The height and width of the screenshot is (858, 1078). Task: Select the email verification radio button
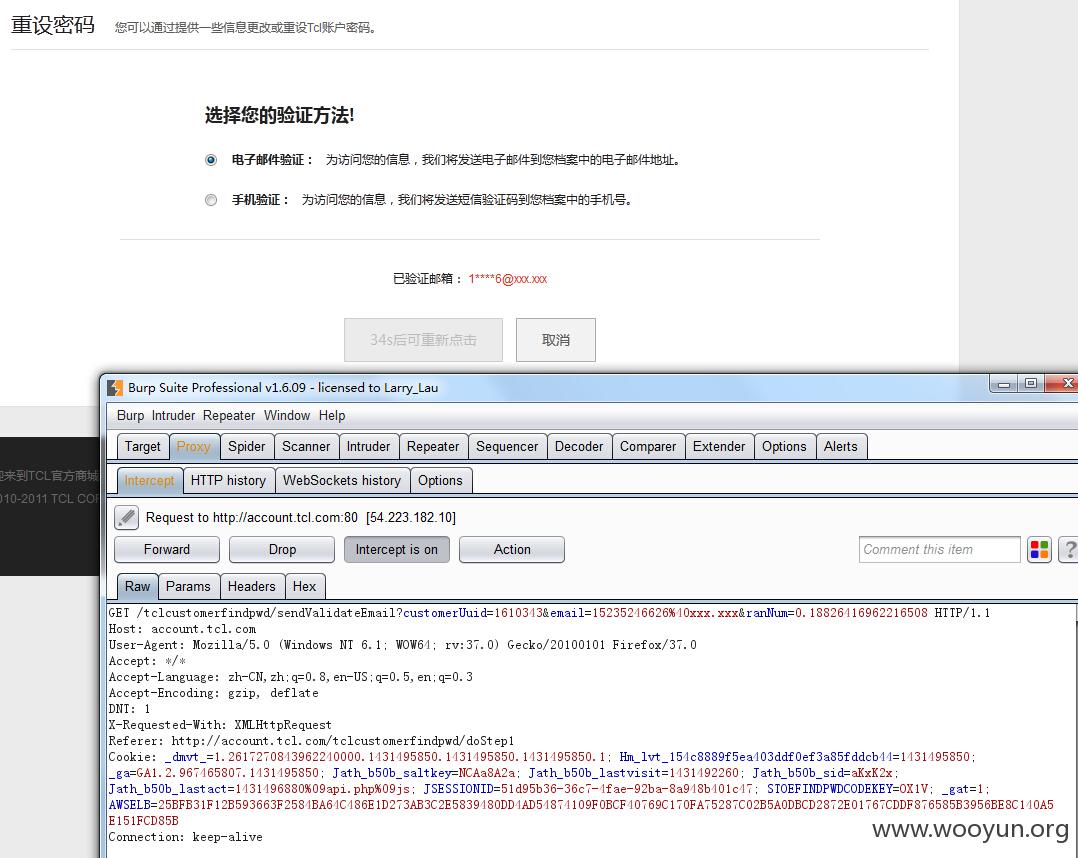coord(211,160)
